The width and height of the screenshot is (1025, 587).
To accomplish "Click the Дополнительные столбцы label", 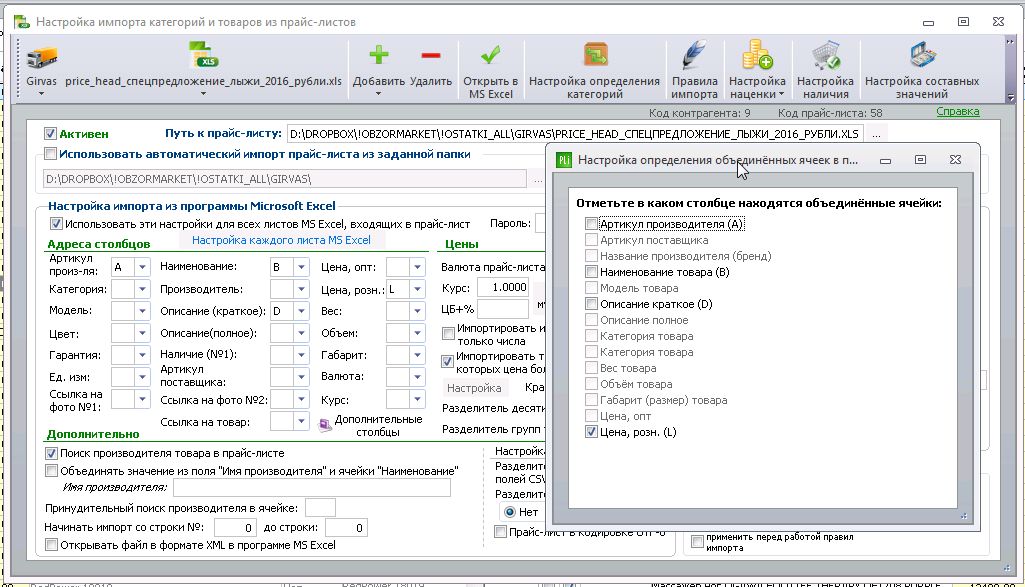I will click(x=378, y=426).
